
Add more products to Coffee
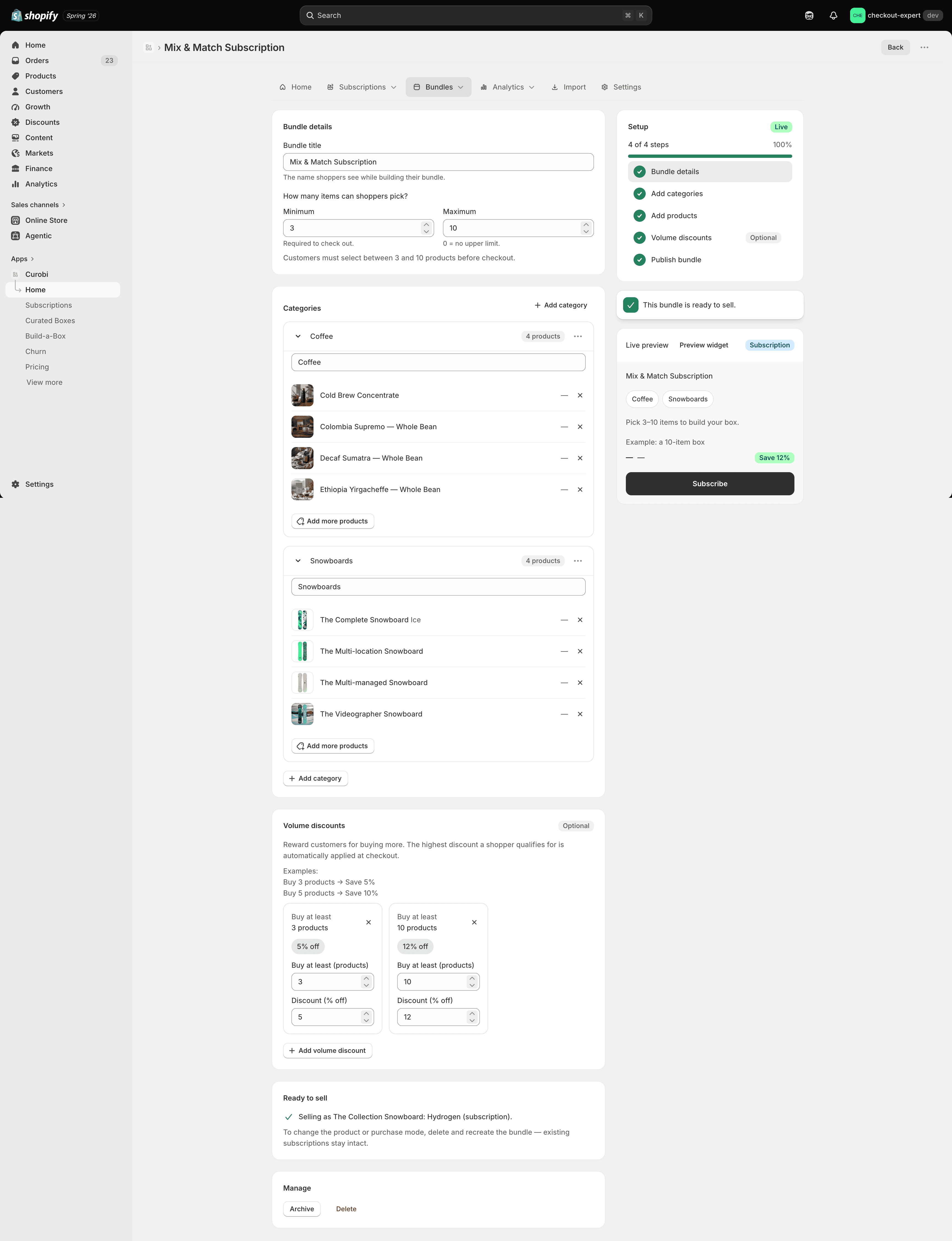pyautogui.click(x=333, y=521)
